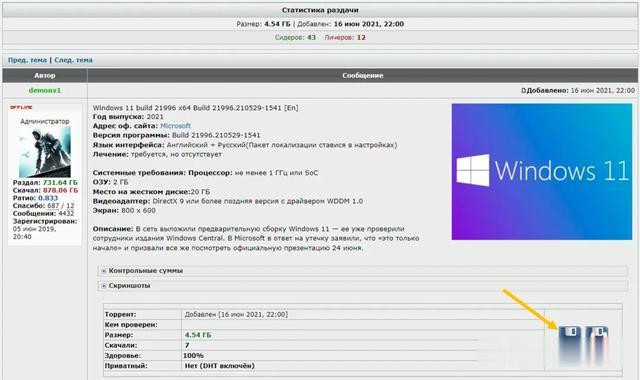Click the 'Торрент:' row value 'Добавлен [16 июн 2021, 22:00]'
This screenshot has height=380, width=640.
(236, 314)
